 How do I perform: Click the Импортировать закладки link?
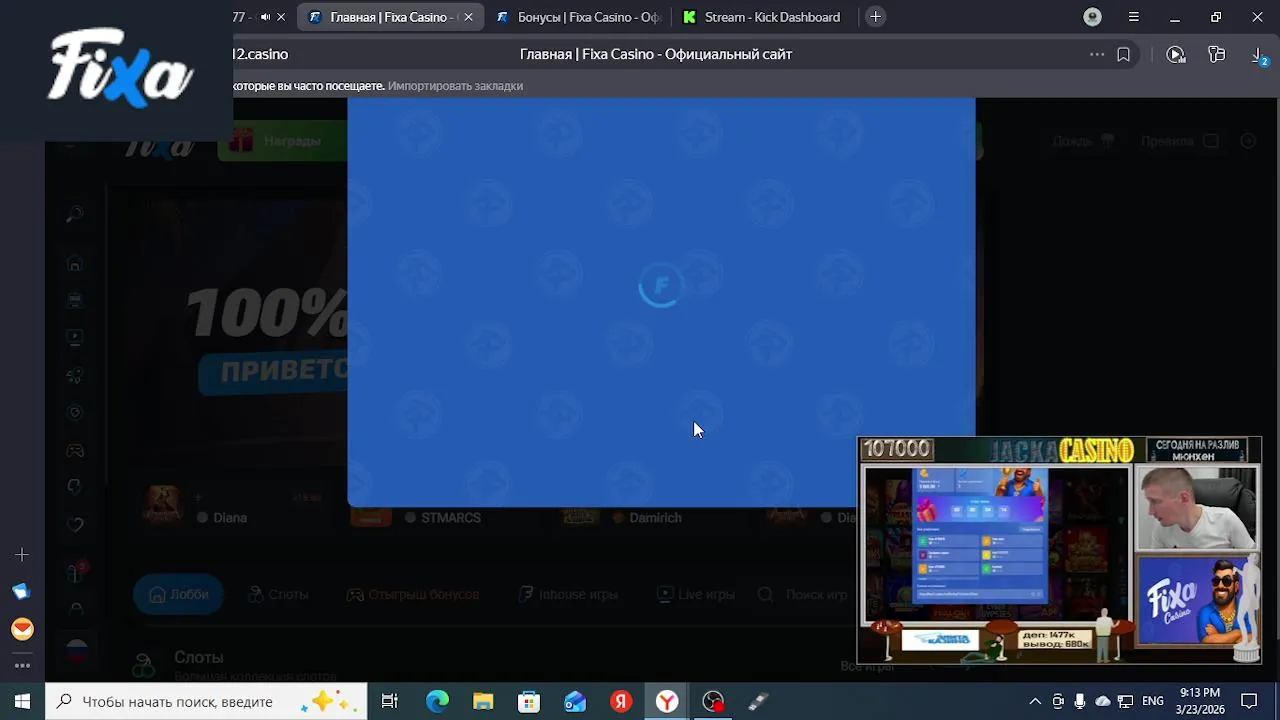click(x=455, y=86)
